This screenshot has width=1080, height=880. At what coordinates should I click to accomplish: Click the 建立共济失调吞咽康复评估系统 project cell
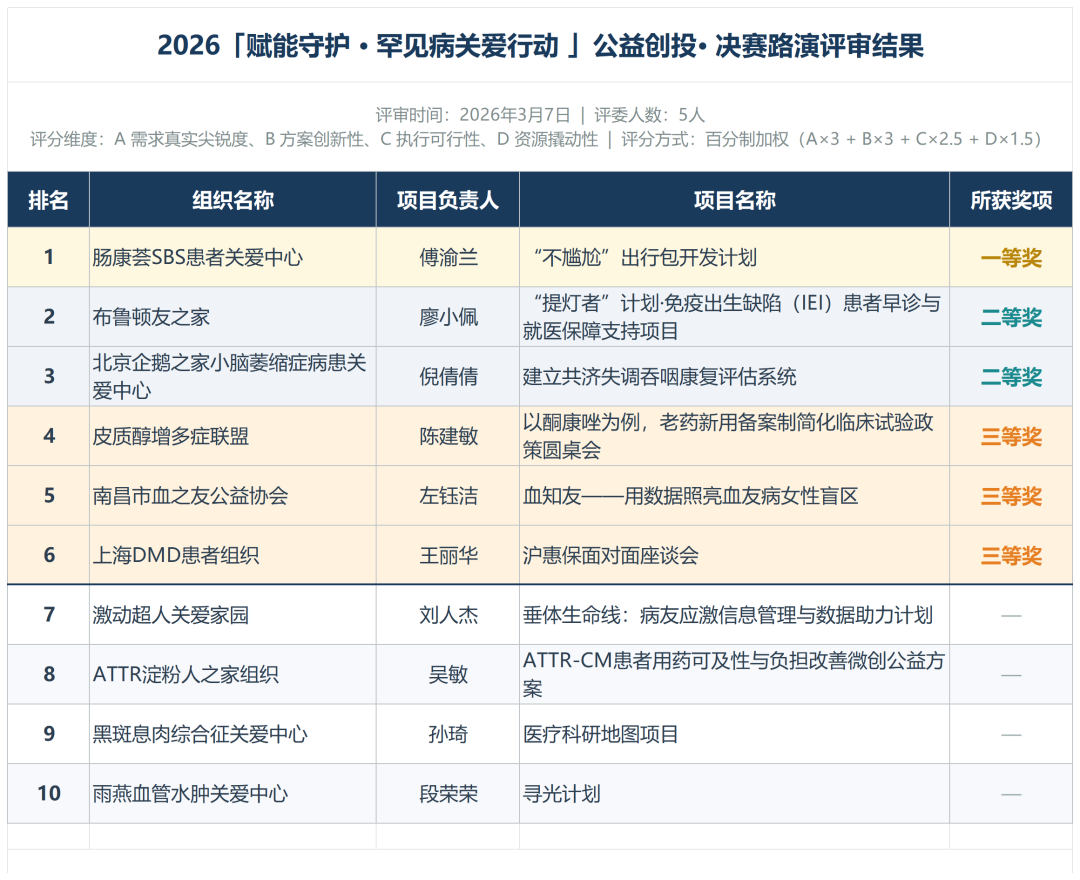[660, 377]
